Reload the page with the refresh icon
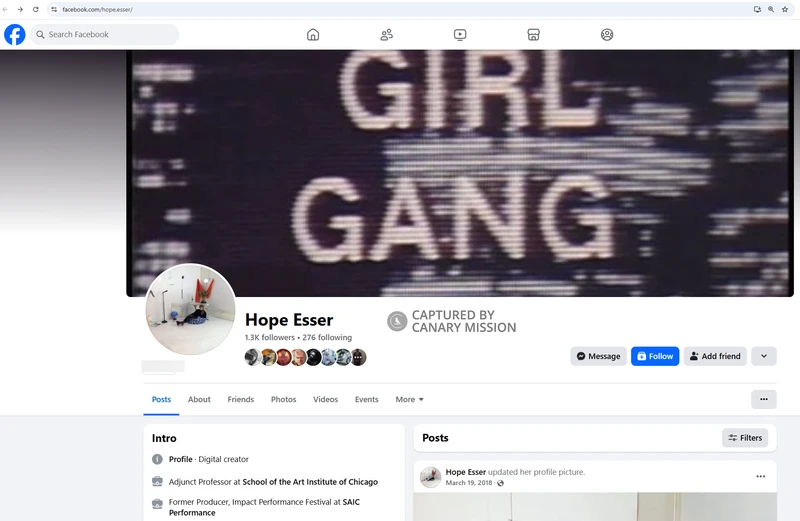The width and height of the screenshot is (800, 521). pos(35,9)
